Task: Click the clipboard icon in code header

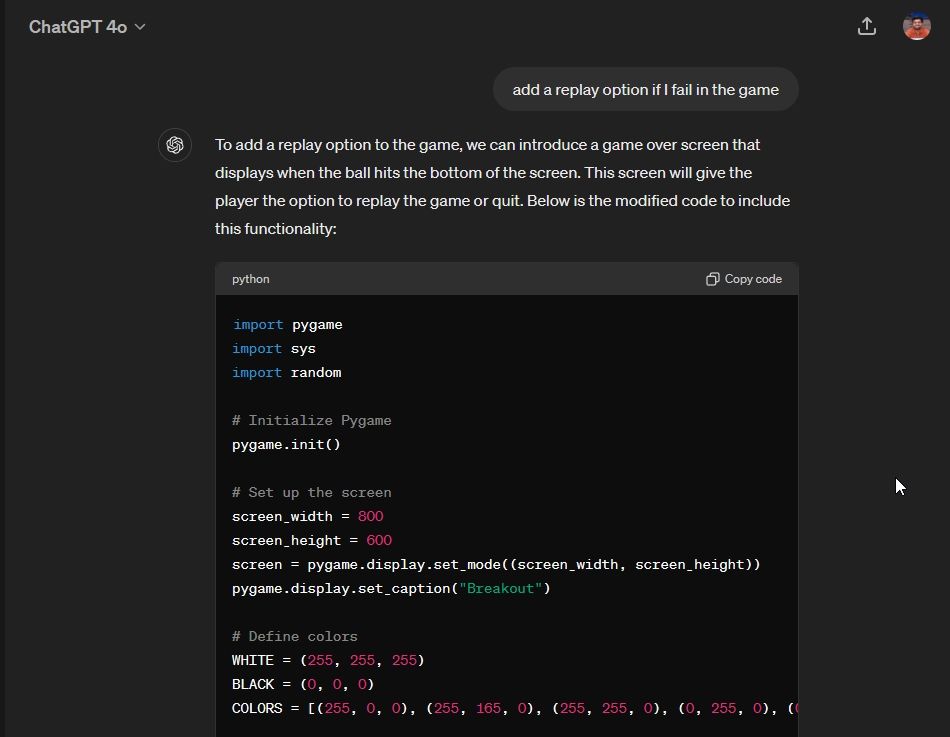Action: coord(712,279)
